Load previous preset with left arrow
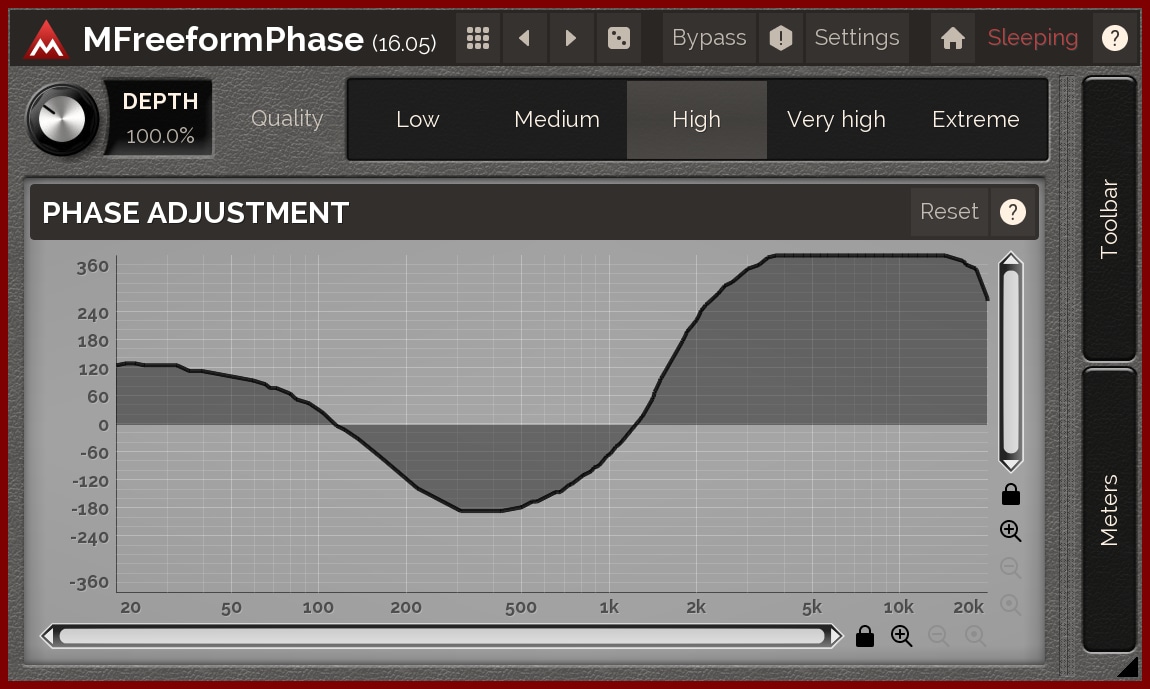 pyautogui.click(x=524, y=38)
